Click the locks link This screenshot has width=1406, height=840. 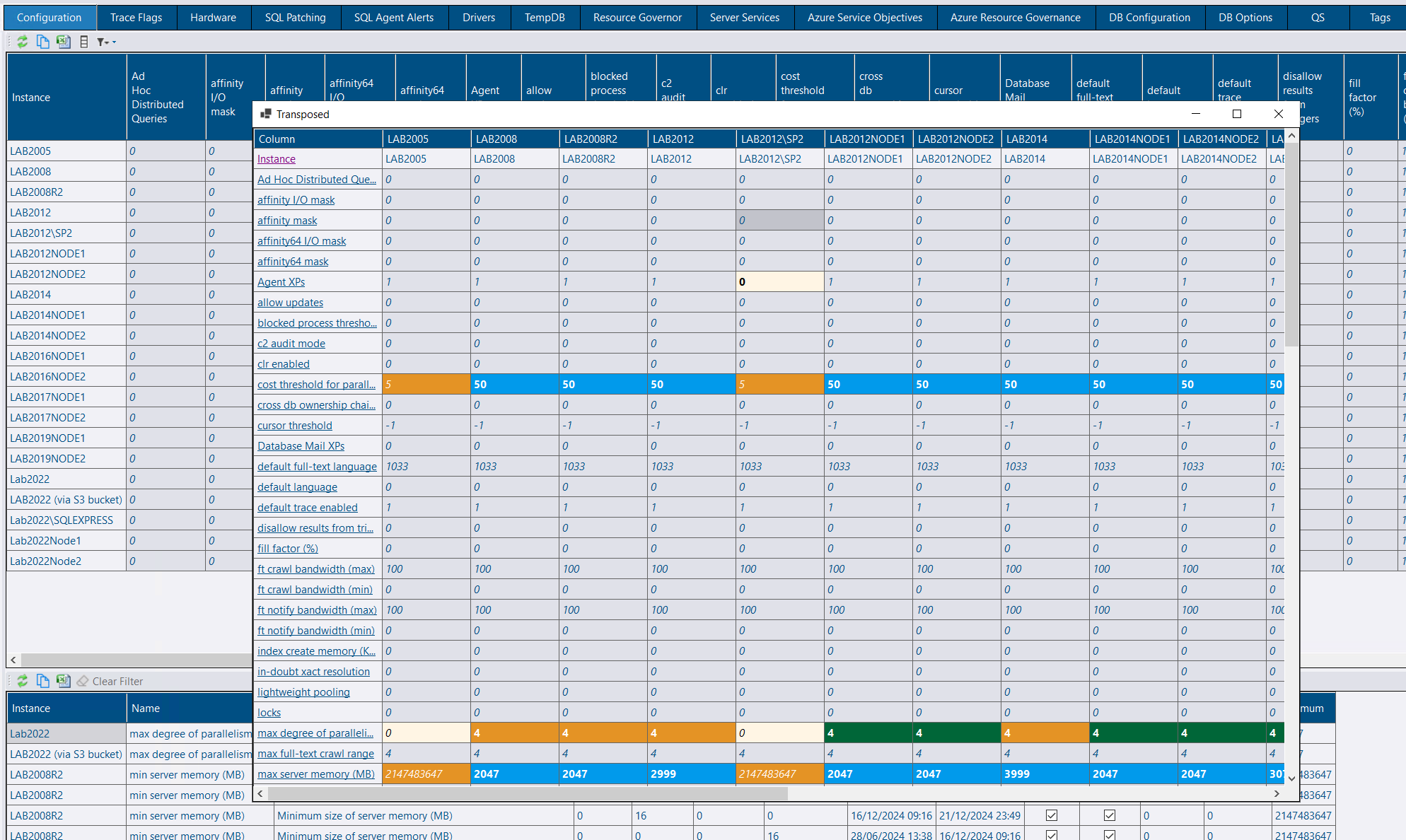coord(269,713)
